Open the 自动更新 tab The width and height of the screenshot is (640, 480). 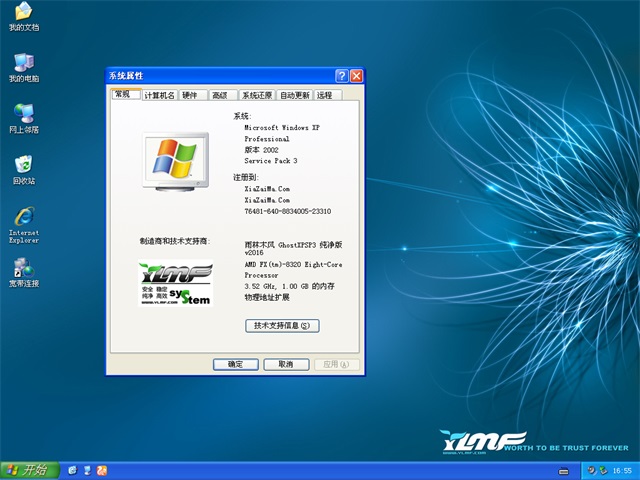pos(294,95)
